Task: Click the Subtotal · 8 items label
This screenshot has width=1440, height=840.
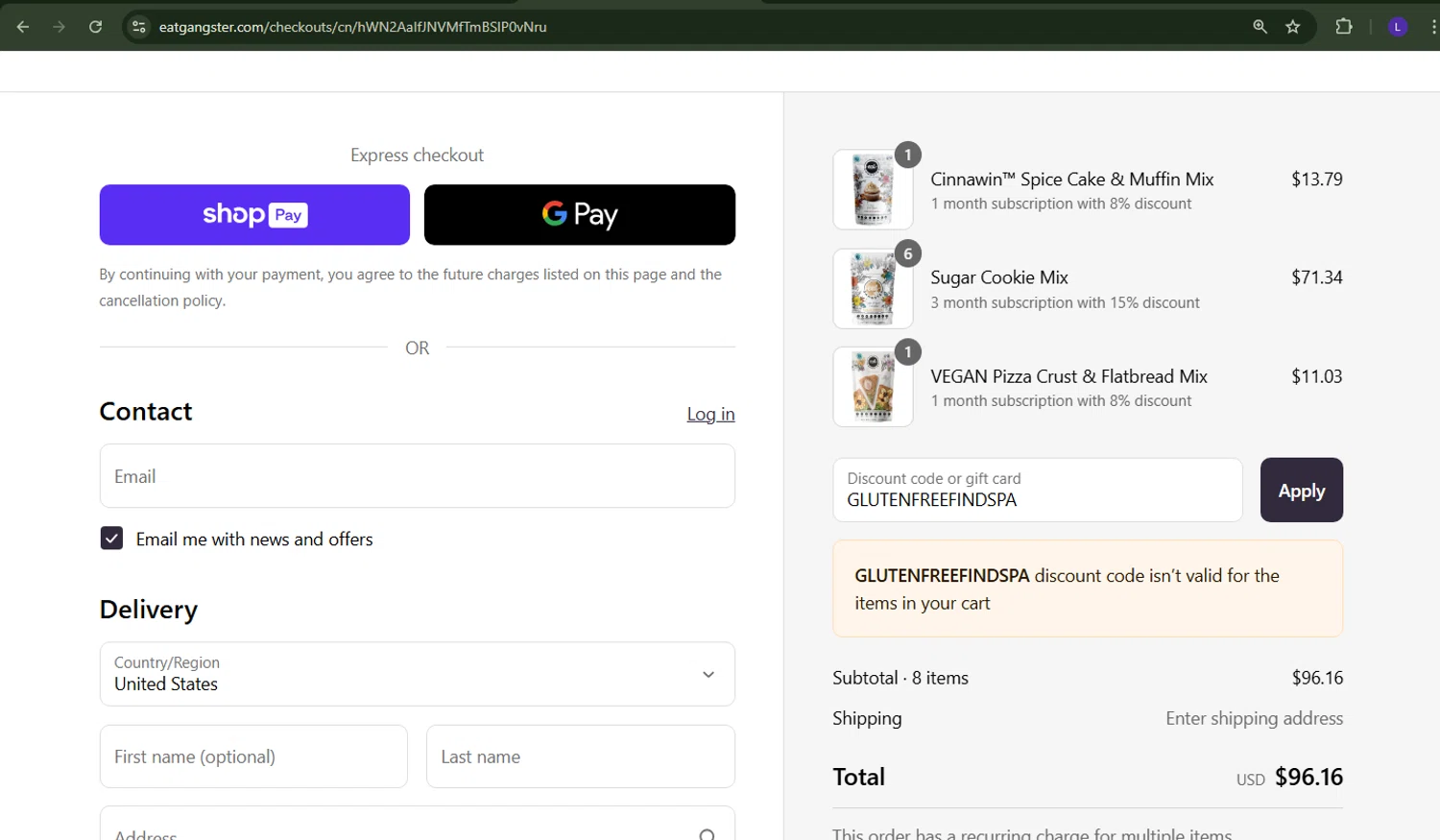Action: click(900, 678)
